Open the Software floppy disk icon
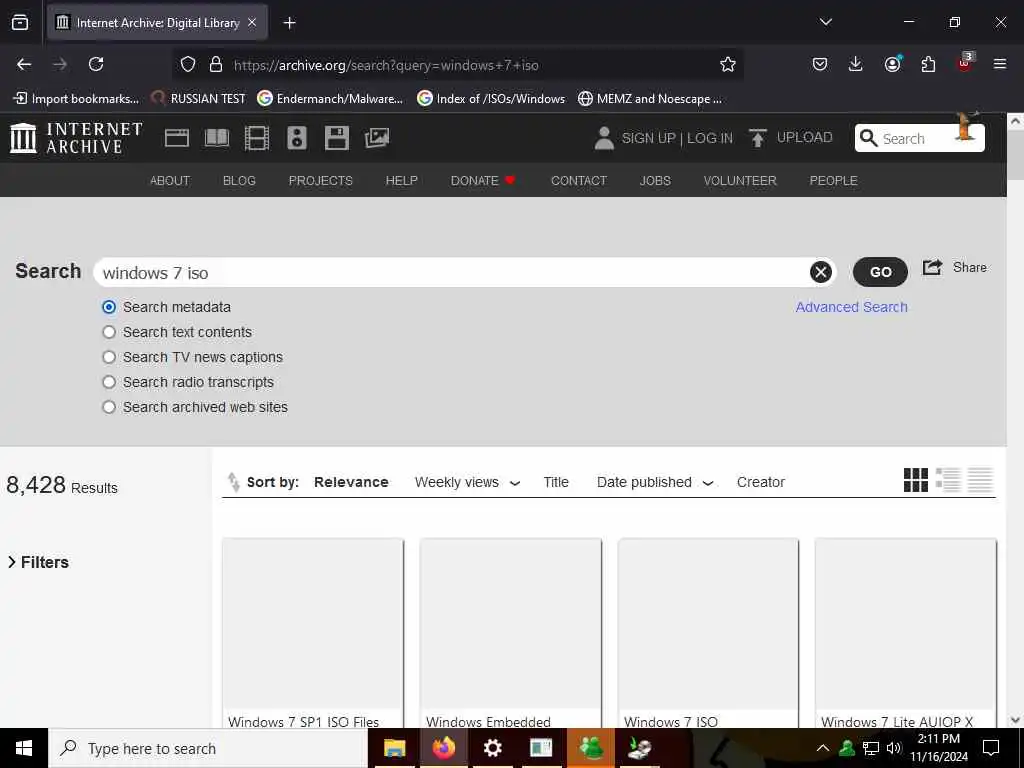This screenshot has width=1024, height=768. [336, 138]
